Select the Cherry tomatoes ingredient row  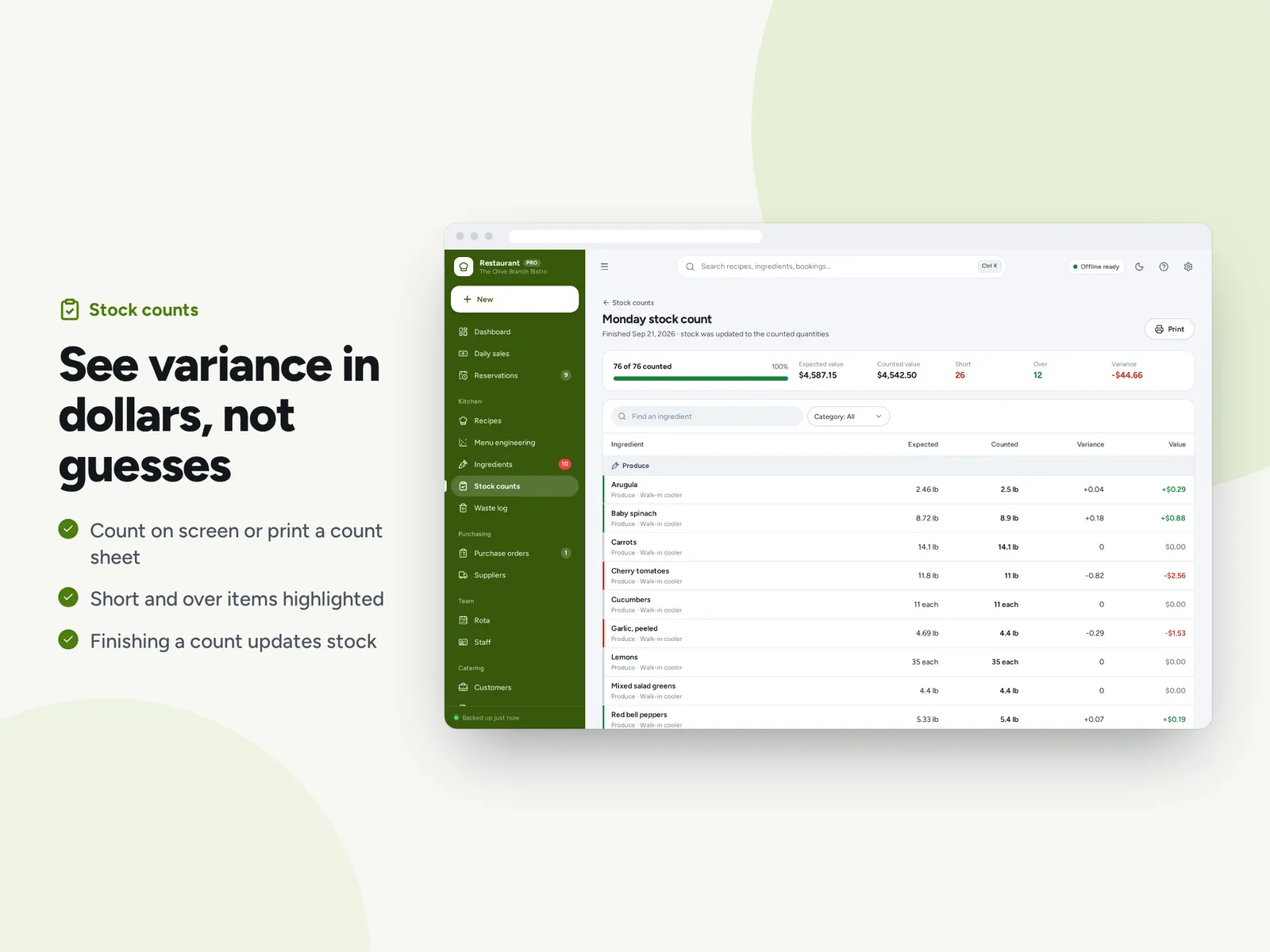pos(899,576)
